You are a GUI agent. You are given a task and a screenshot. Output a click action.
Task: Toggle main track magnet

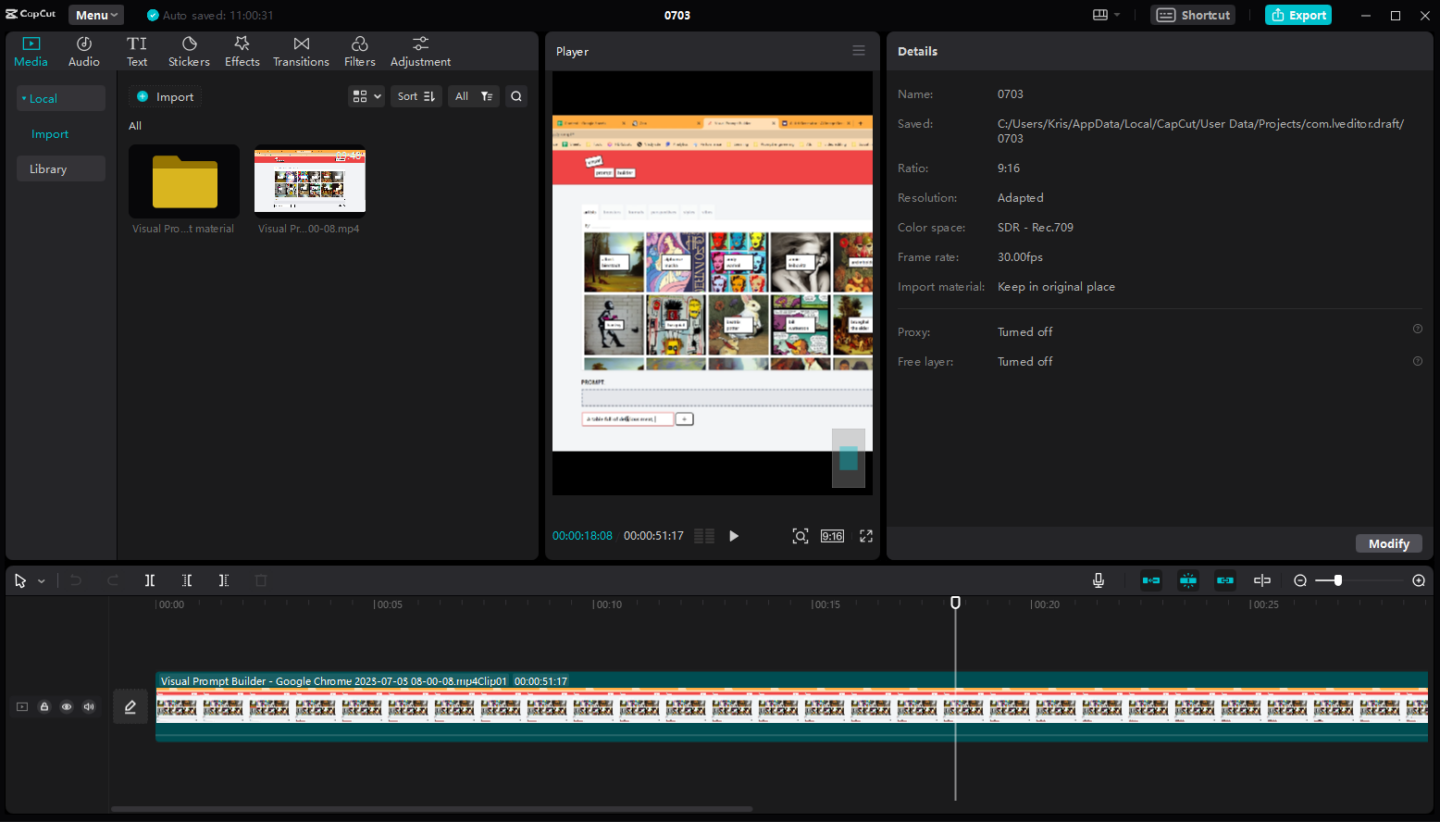click(1151, 580)
